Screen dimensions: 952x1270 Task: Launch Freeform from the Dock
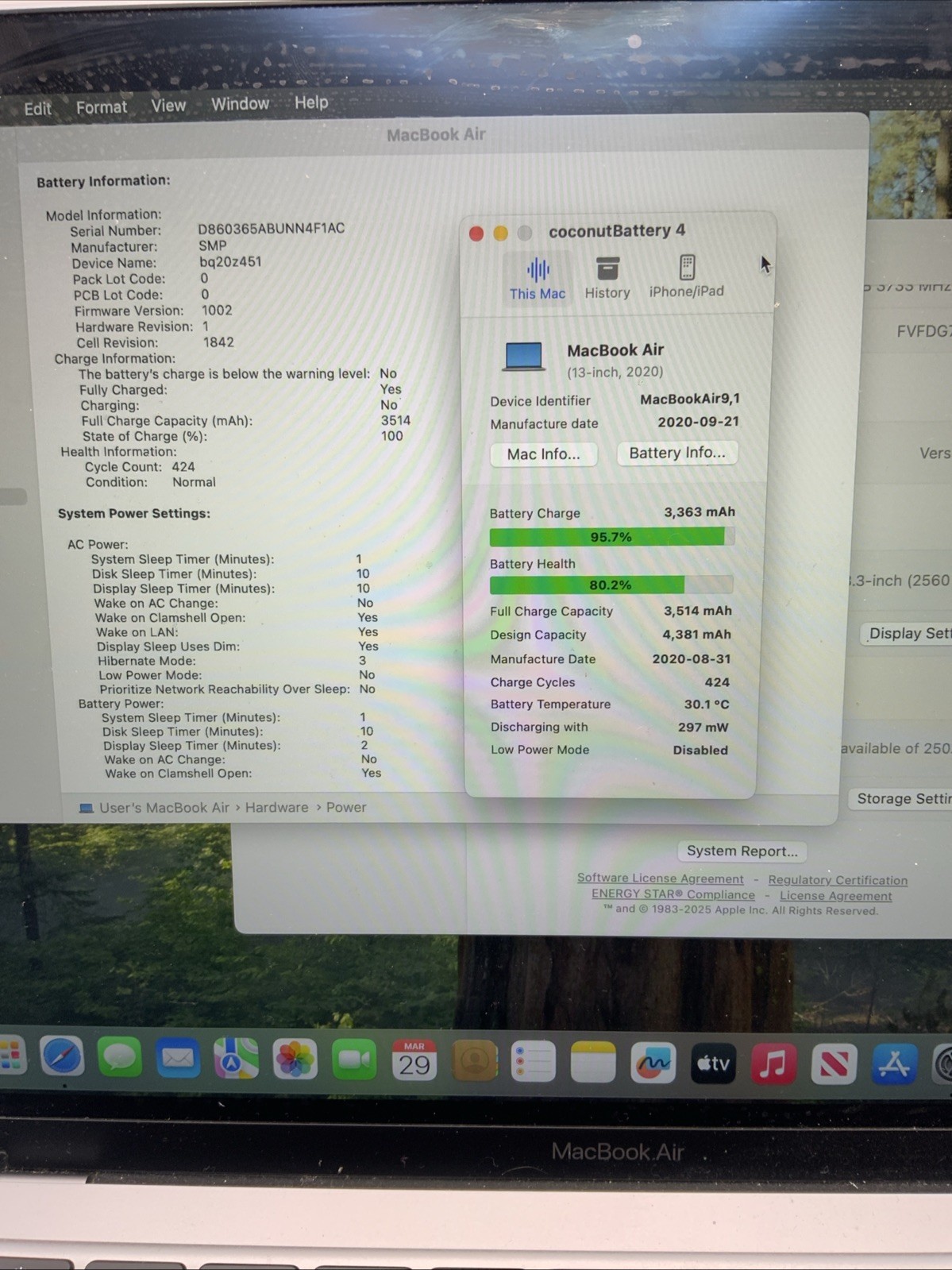[653, 1063]
